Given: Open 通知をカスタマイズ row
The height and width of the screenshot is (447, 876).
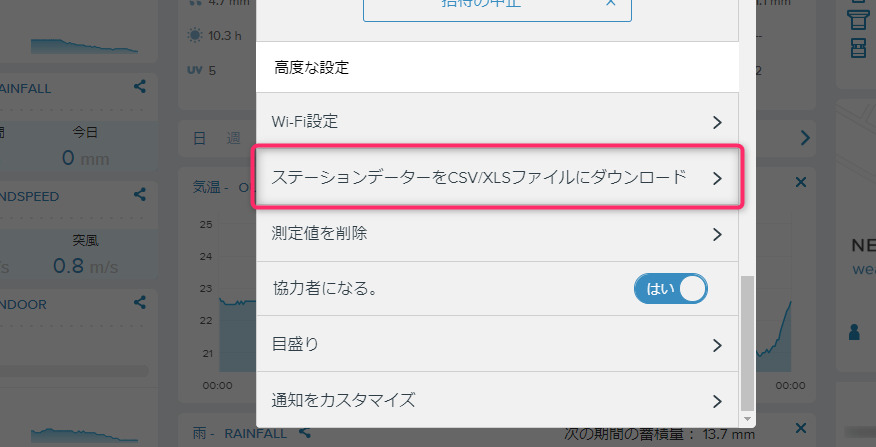Looking at the screenshot, I should (497, 401).
